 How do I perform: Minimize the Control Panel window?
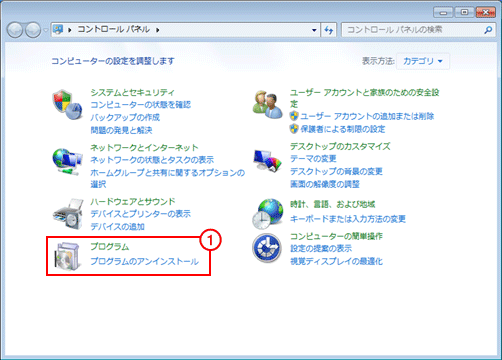[443, 13]
